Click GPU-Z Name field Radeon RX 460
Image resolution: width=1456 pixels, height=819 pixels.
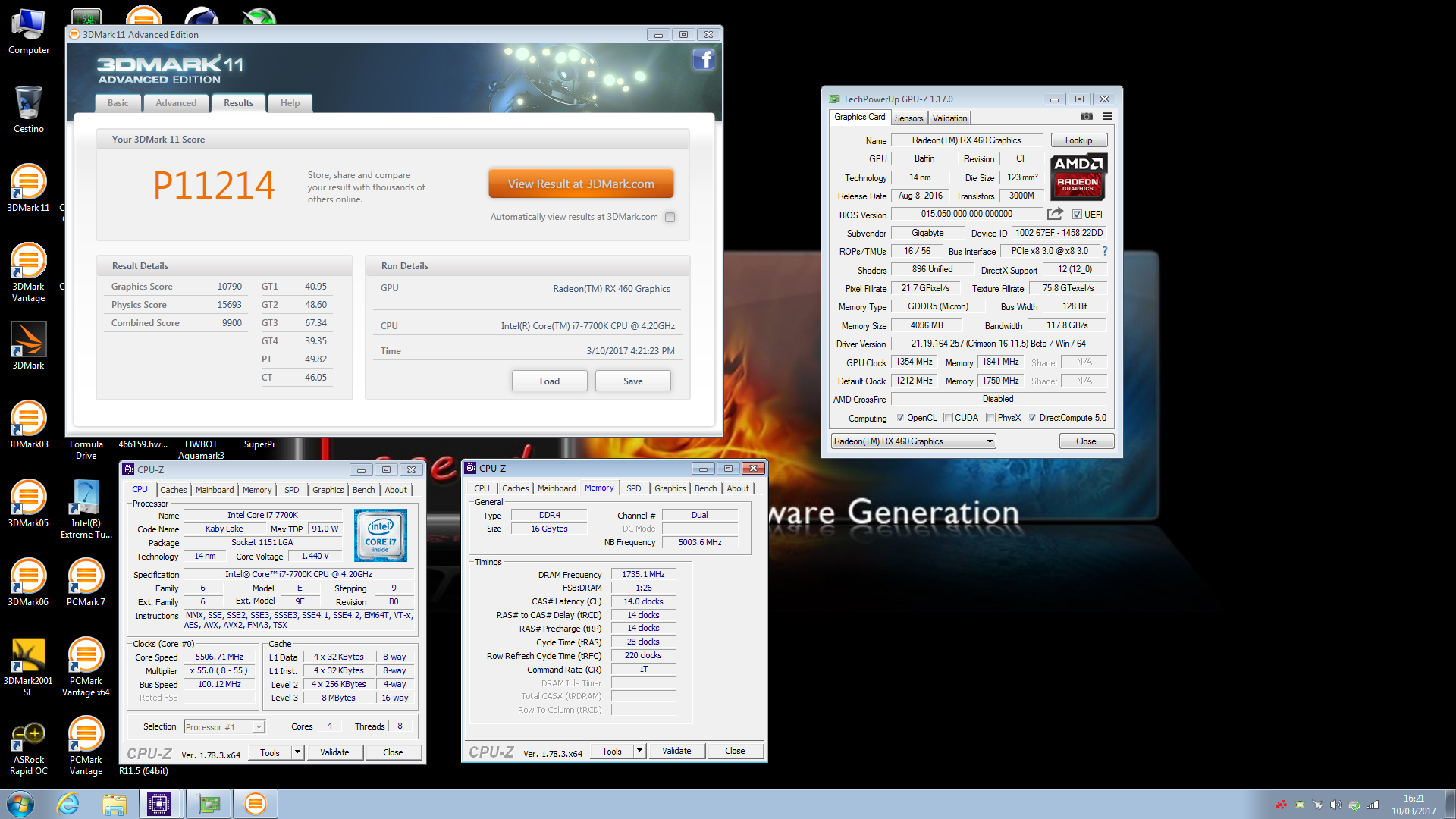click(x=966, y=140)
